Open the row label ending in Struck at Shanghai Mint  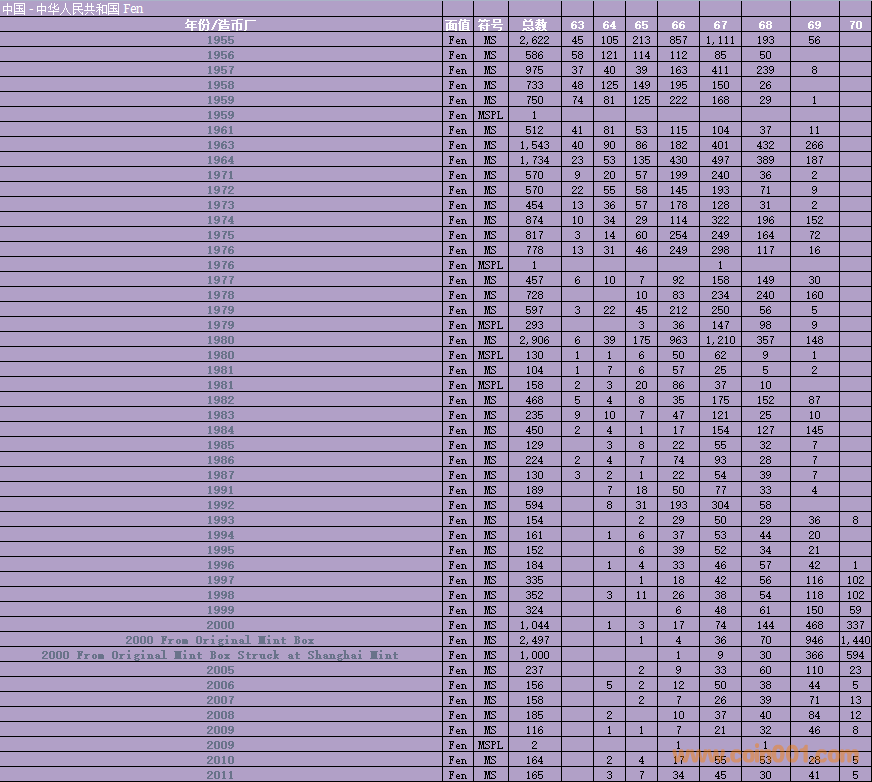[220, 655]
